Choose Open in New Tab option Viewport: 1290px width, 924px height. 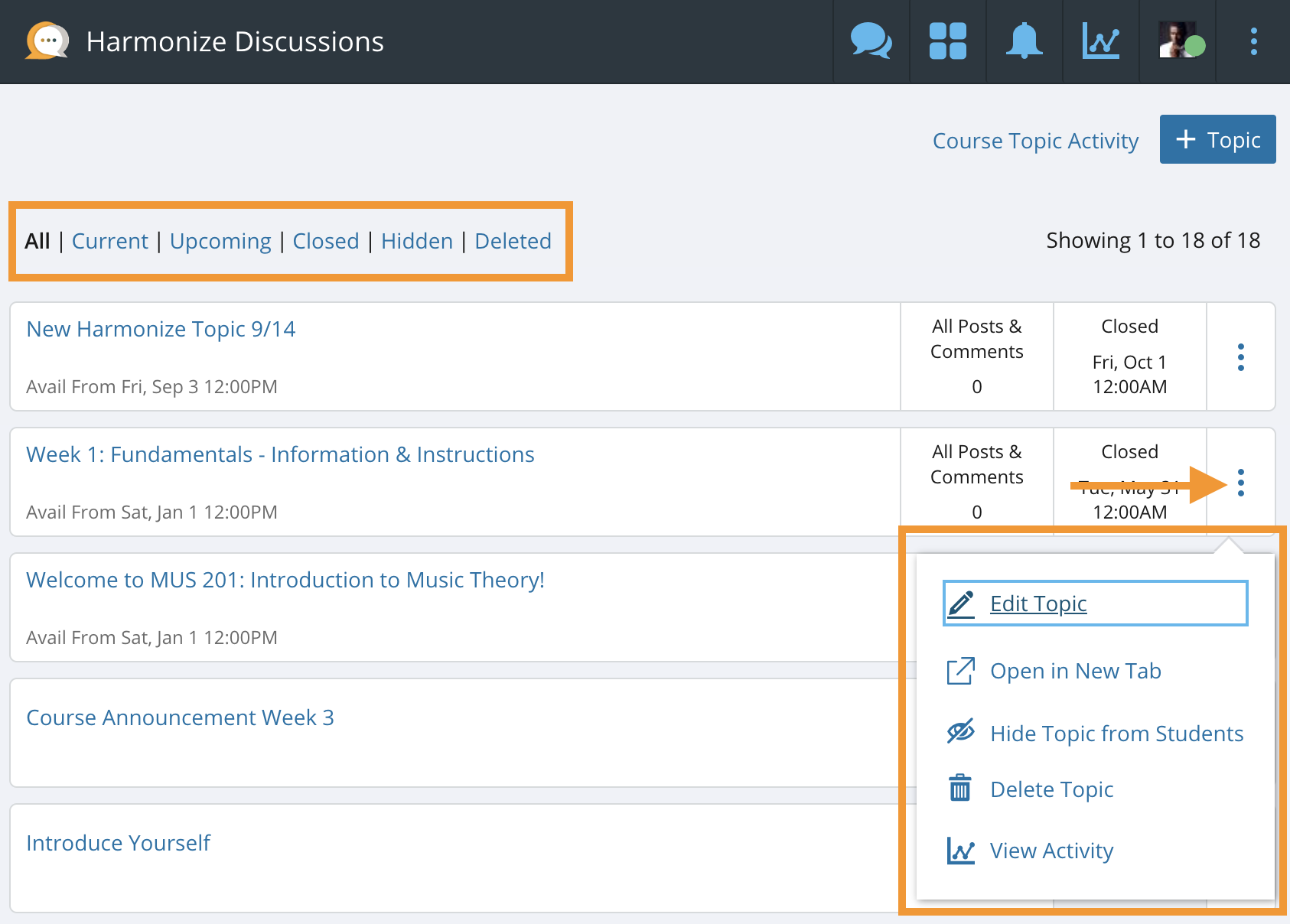(1075, 671)
